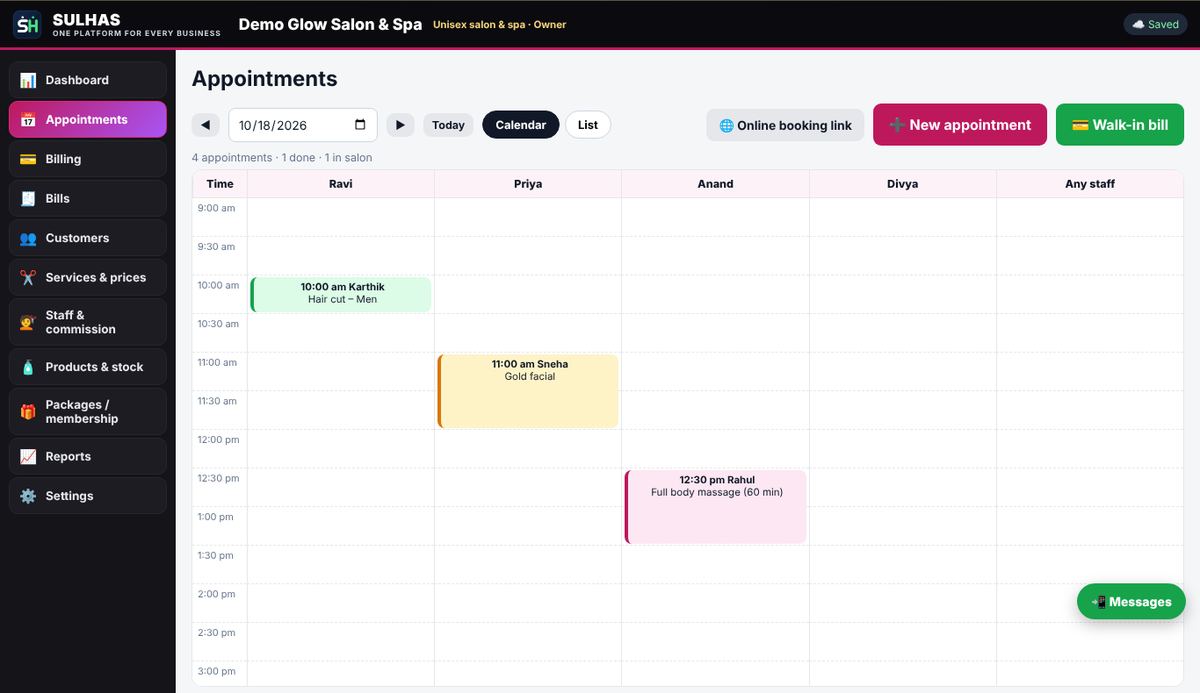This screenshot has height=693, width=1200.
Task: Click the cloud Saved status indicator
Action: [1155, 25]
